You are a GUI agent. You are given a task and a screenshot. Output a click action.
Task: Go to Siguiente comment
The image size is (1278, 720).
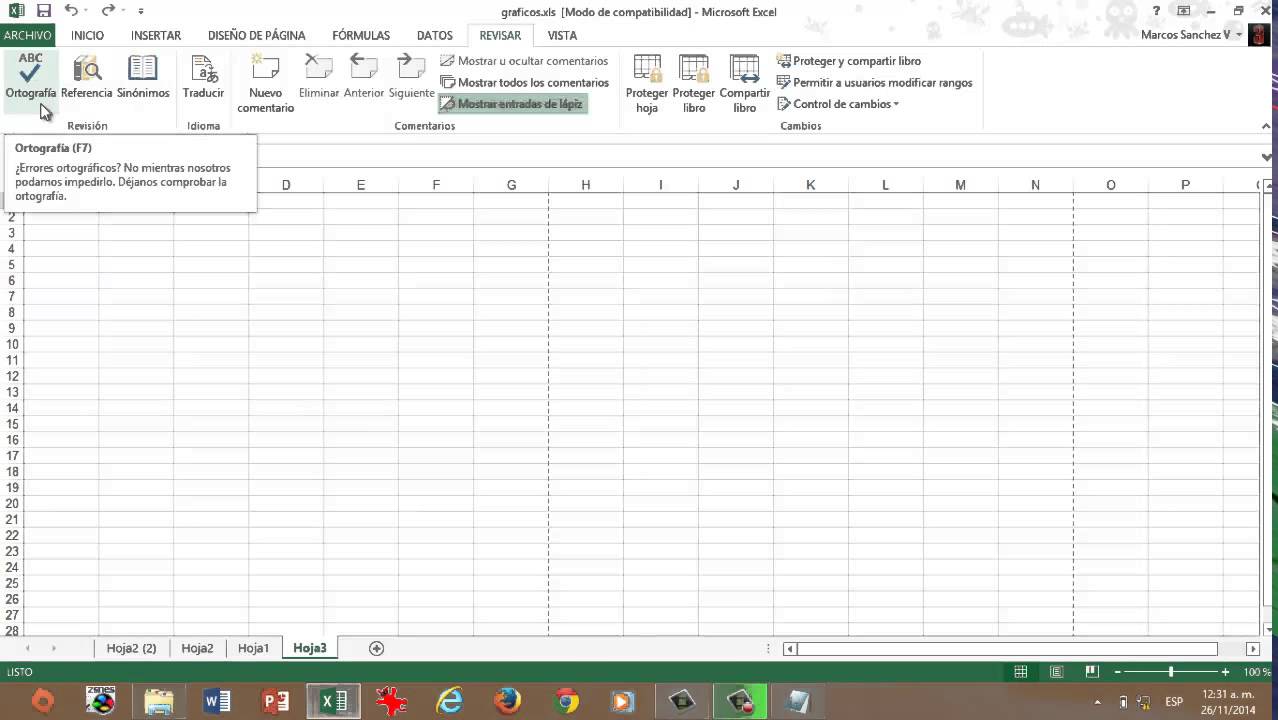coord(411,77)
